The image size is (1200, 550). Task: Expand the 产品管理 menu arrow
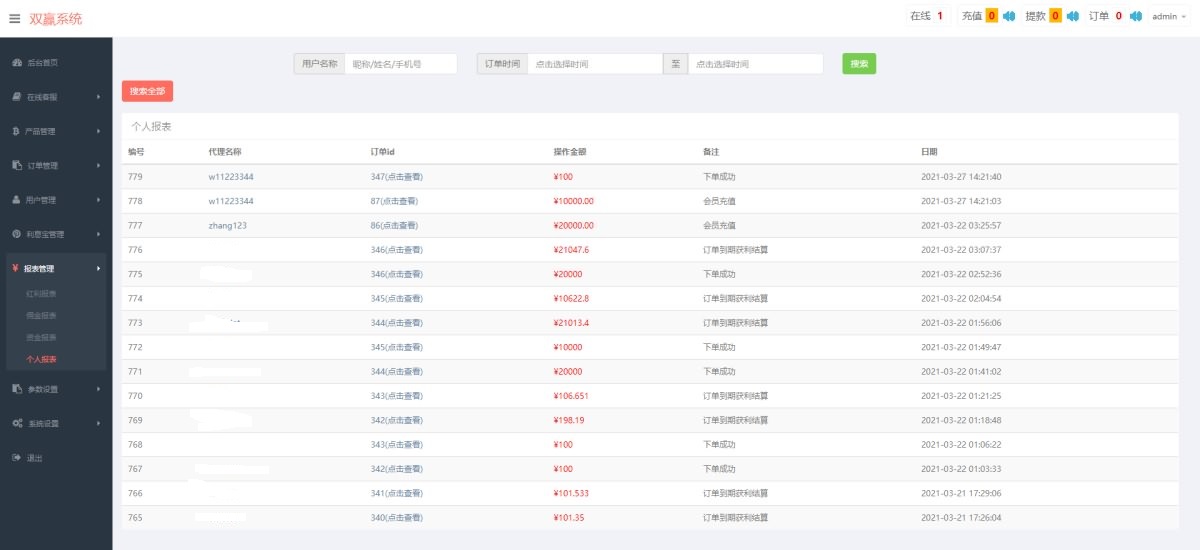(x=98, y=131)
